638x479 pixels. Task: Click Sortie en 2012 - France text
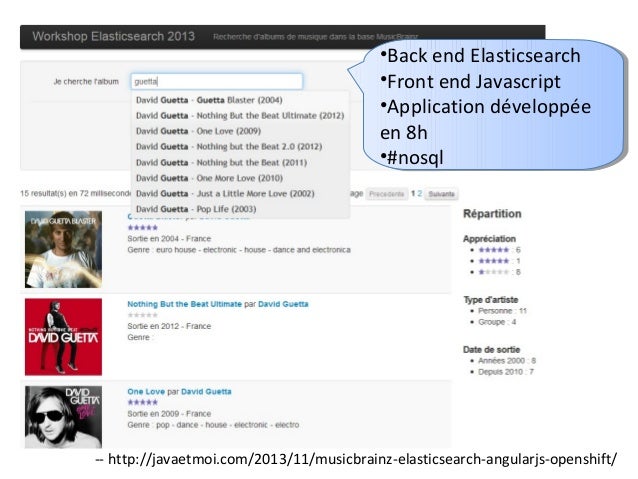[169, 326]
